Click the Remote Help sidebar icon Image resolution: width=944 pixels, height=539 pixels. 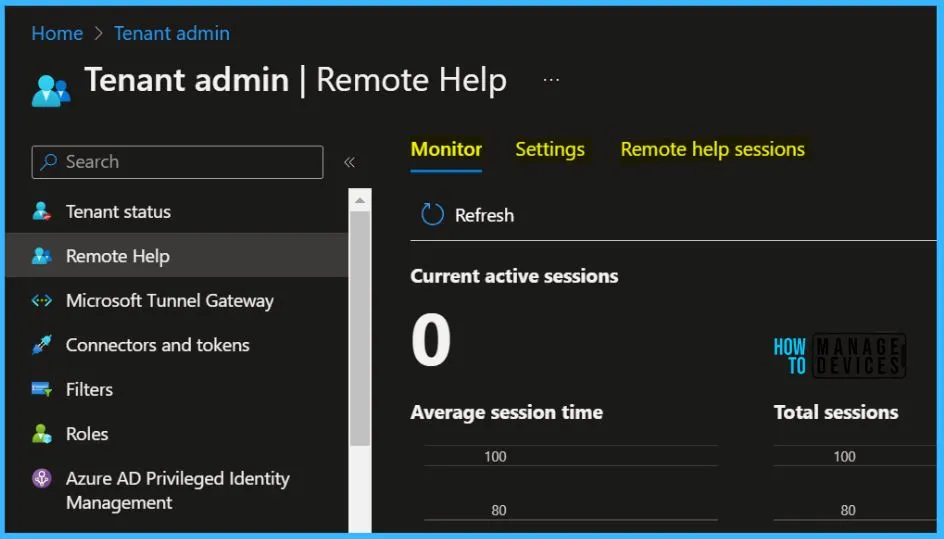[x=42, y=256]
